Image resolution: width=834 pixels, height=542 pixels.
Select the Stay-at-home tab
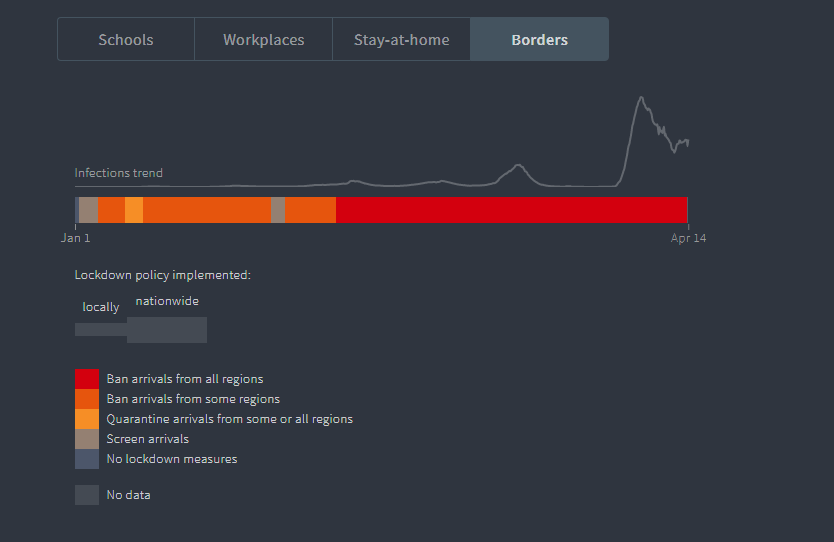pos(401,40)
